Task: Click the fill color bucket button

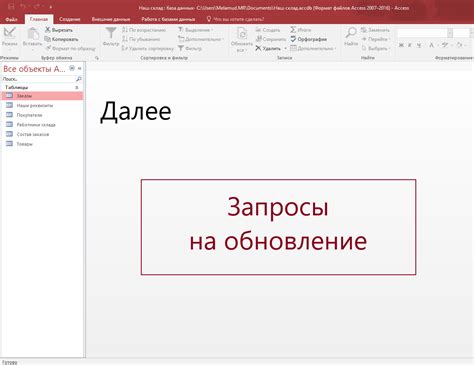Action: click(459, 45)
